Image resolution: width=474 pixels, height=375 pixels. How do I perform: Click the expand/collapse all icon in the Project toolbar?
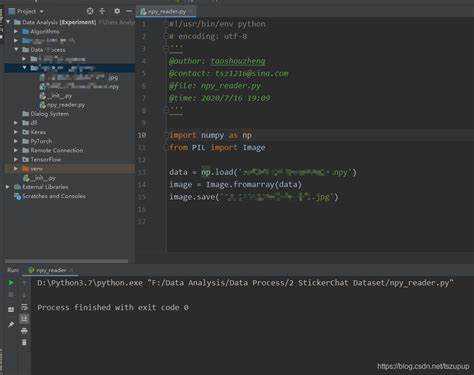[x=102, y=11]
